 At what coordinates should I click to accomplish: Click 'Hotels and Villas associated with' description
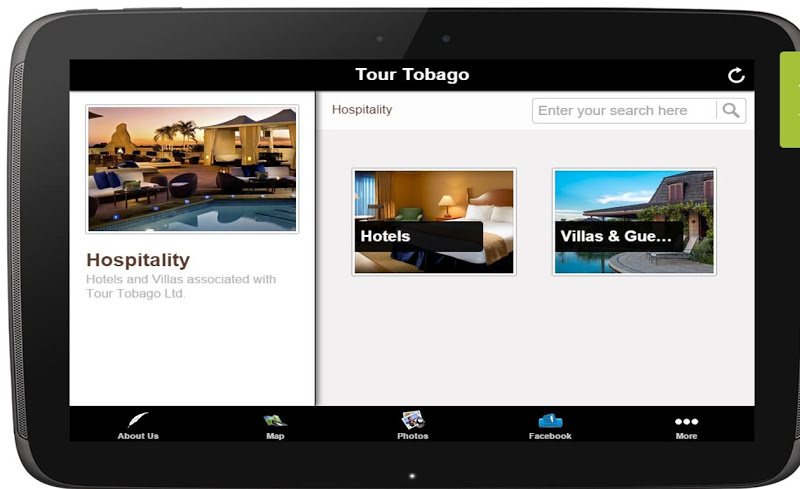[181, 279]
